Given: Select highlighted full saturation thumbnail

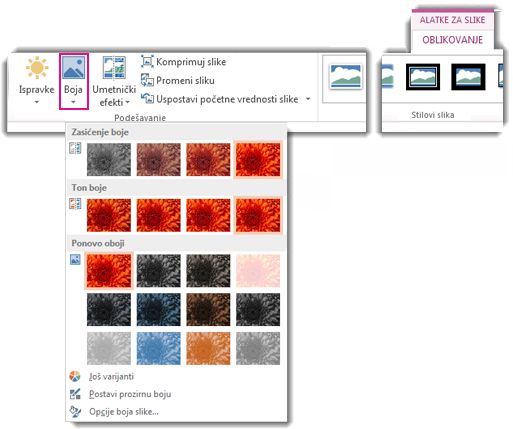Looking at the screenshot, I should click(x=258, y=160).
